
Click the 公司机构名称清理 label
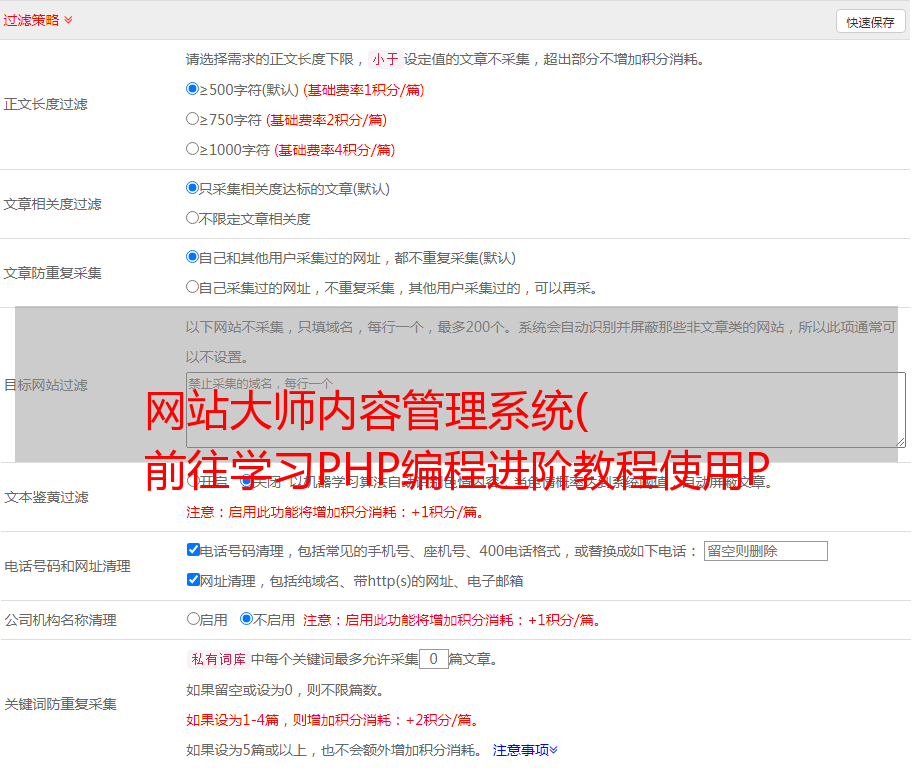(60, 620)
